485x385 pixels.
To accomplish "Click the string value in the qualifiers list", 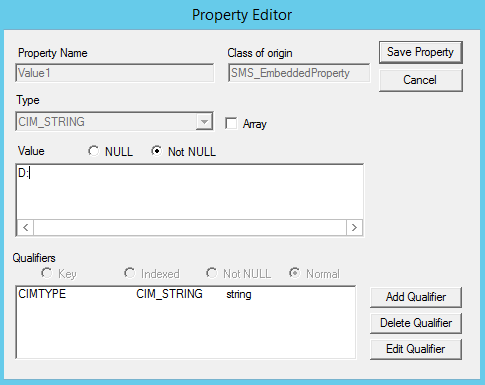I will tap(239, 295).
